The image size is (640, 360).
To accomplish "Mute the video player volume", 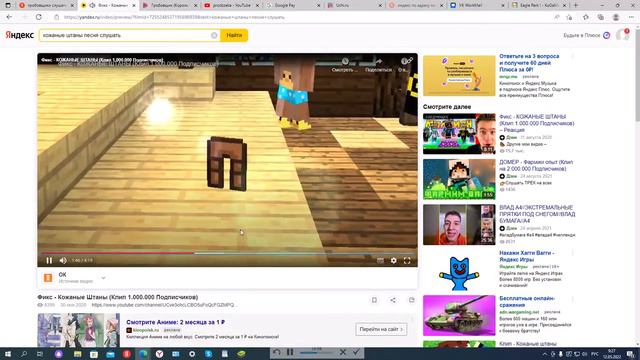I will coord(63,260).
